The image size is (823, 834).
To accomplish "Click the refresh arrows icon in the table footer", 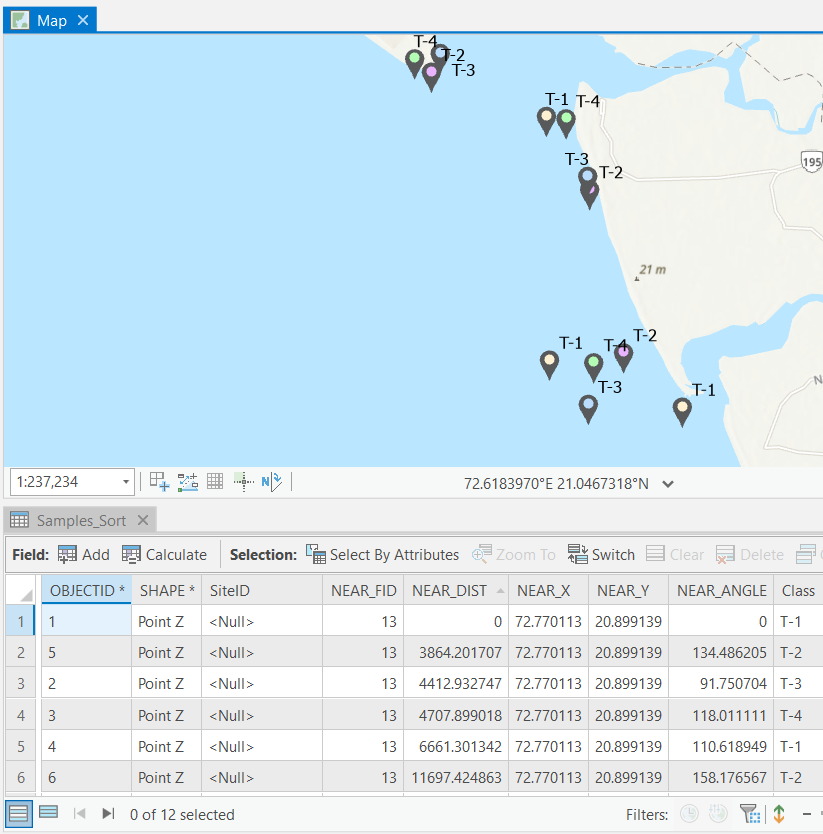I will [779, 813].
